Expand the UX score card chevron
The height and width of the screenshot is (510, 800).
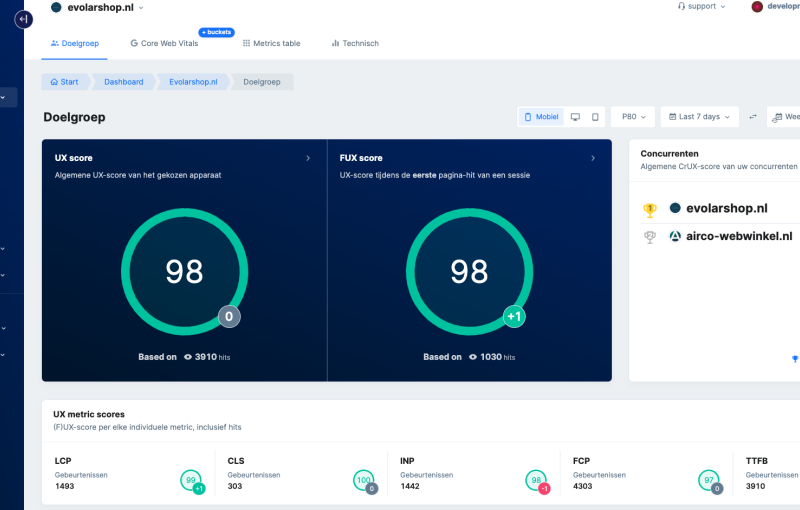click(x=308, y=158)
